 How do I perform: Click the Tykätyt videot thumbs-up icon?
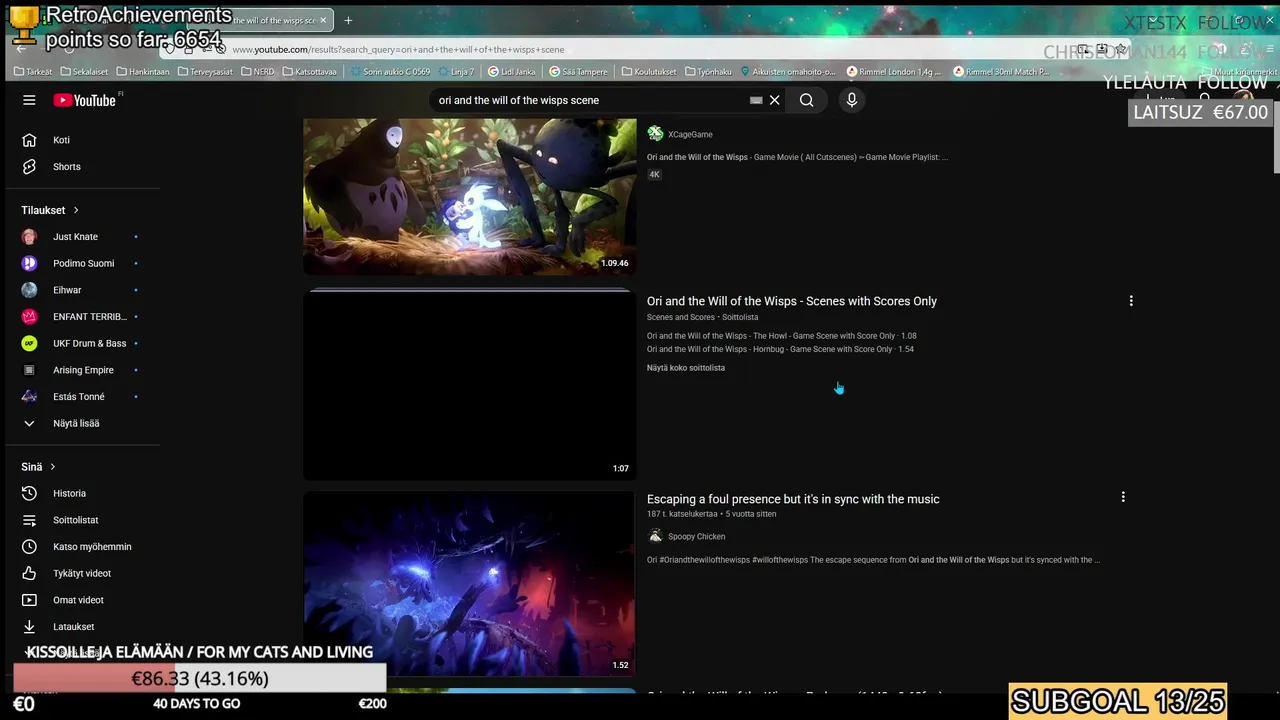[x=29, y=573]
